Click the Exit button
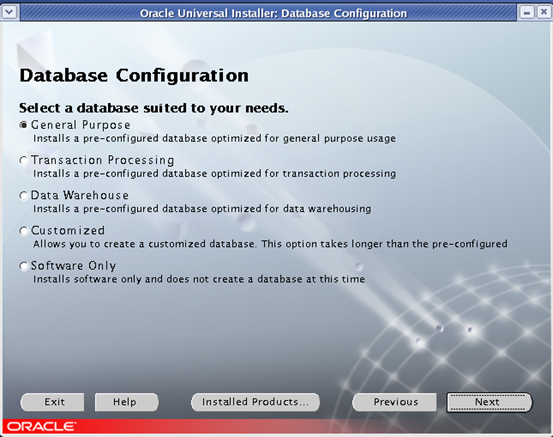 tap(53, 402)
